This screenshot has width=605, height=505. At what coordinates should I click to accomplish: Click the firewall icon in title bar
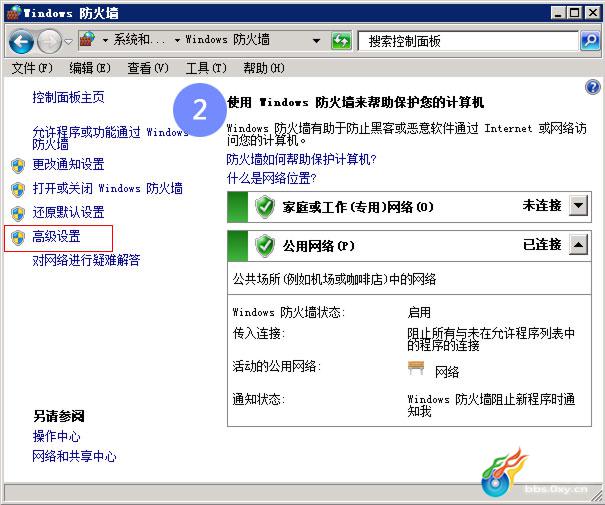14,13
